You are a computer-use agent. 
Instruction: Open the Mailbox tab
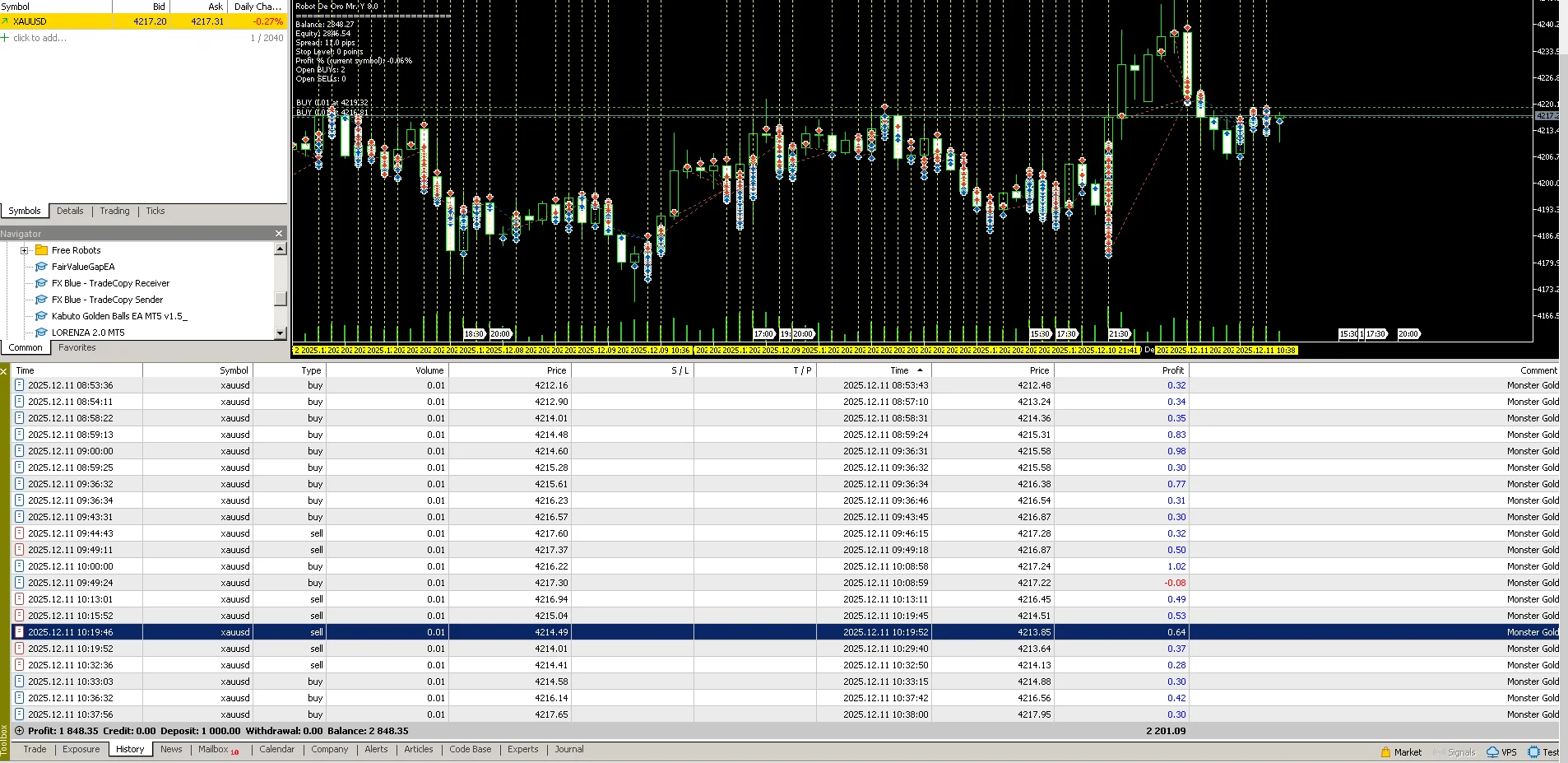coord(213,749)
